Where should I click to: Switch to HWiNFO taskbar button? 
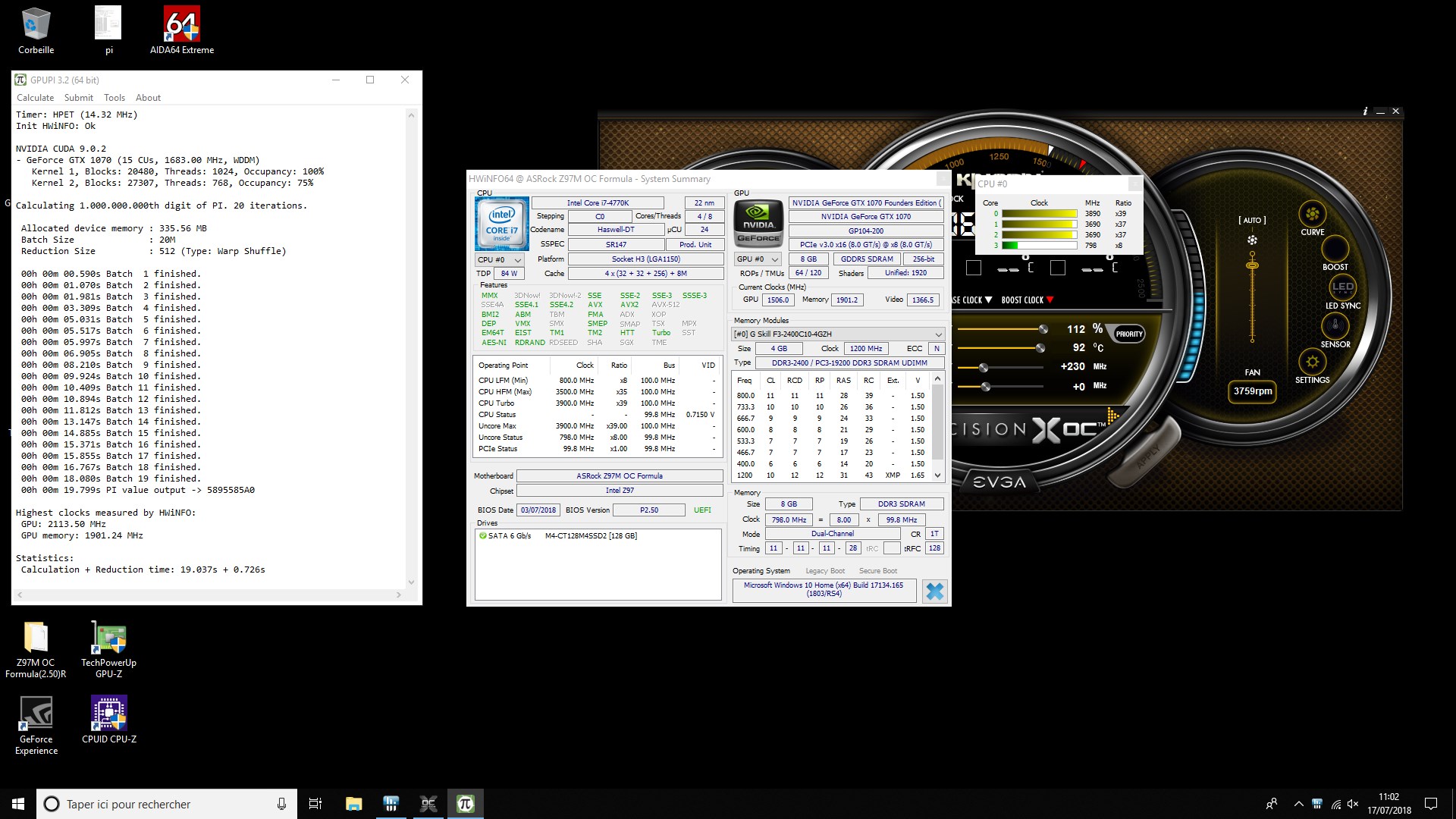[x=391, y=804]
